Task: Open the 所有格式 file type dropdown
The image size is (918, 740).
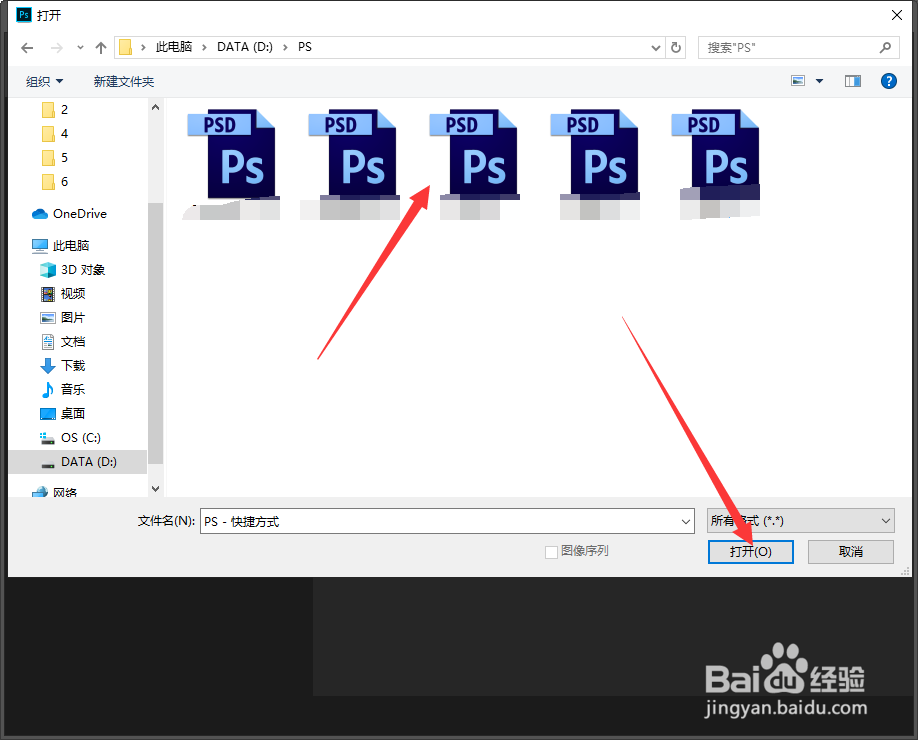Action: pyautogui.click(x=800, y=520)
